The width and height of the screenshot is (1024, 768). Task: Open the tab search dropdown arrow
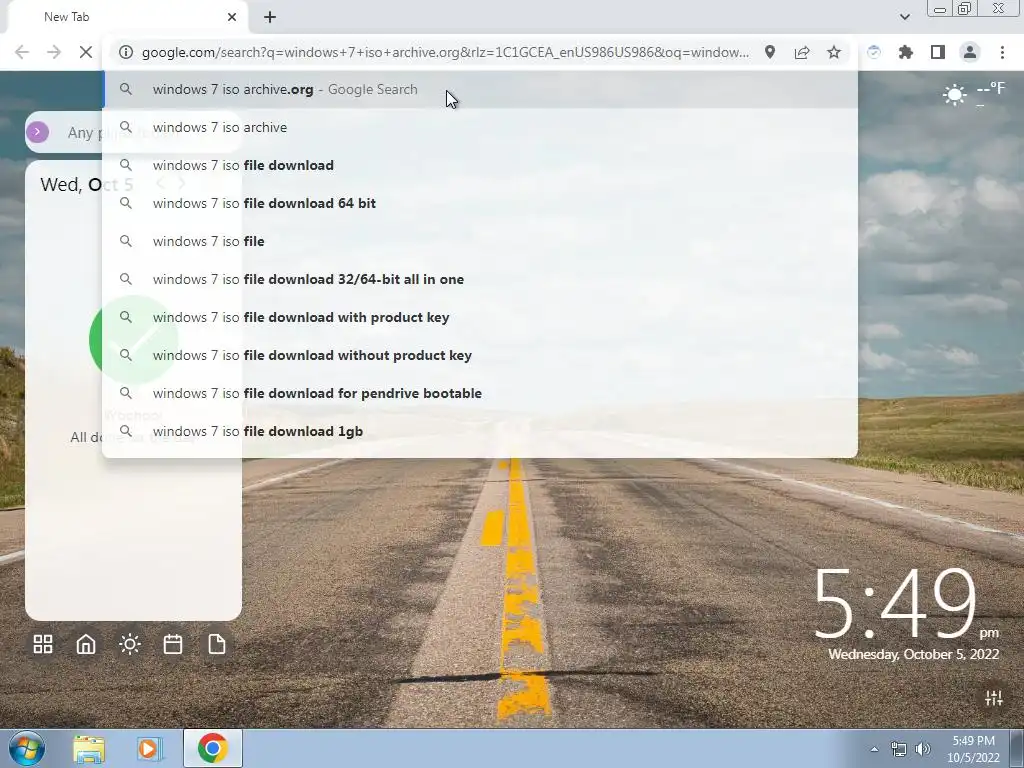pos(904,17)
